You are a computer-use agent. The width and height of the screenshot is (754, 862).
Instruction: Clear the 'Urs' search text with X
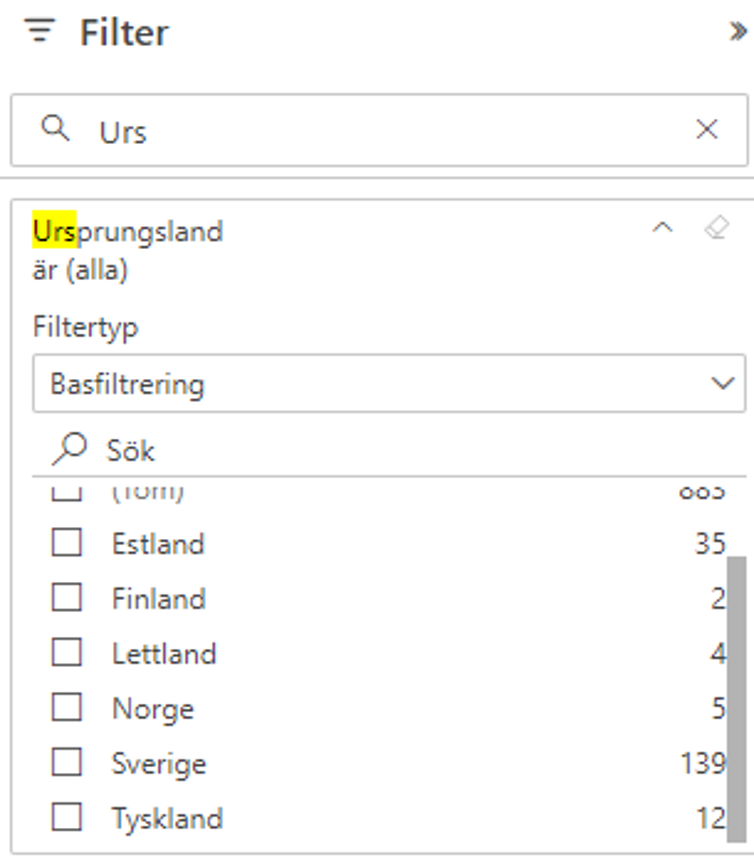click(x=707, y=130)
